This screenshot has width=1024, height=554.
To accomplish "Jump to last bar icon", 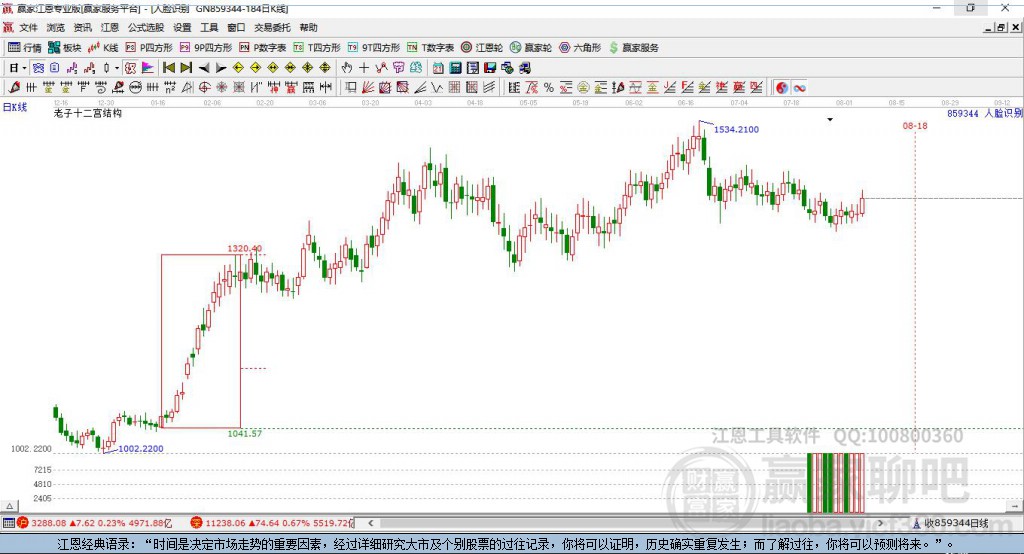I will pos(186,68).
